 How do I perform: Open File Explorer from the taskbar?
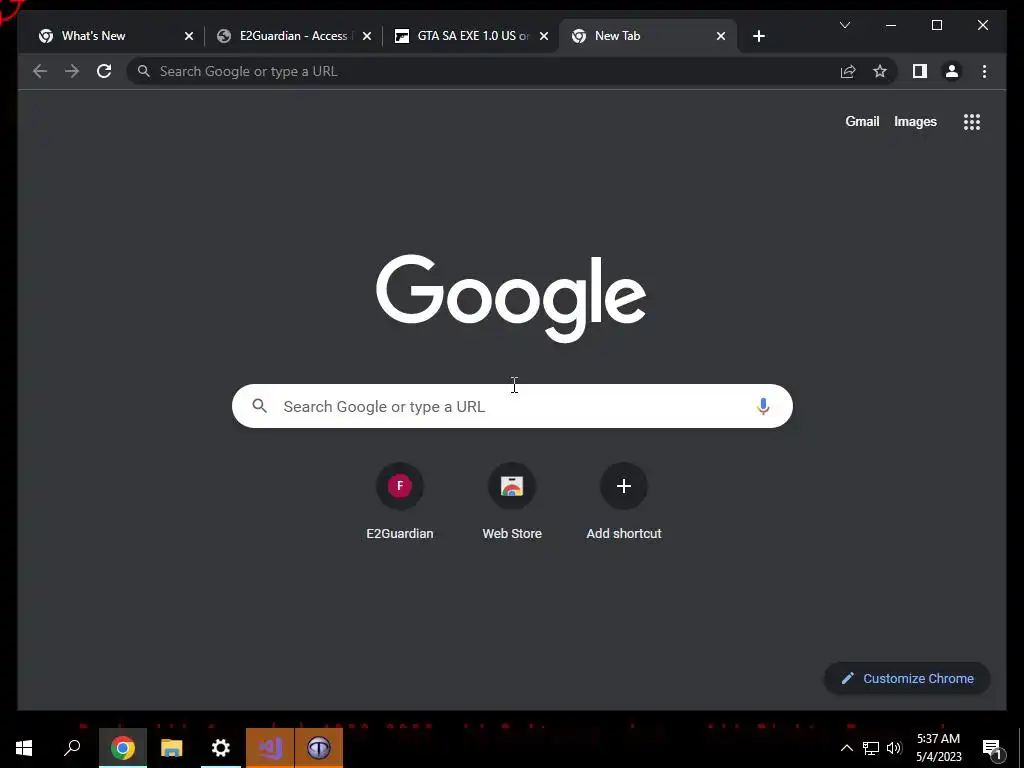172,748
